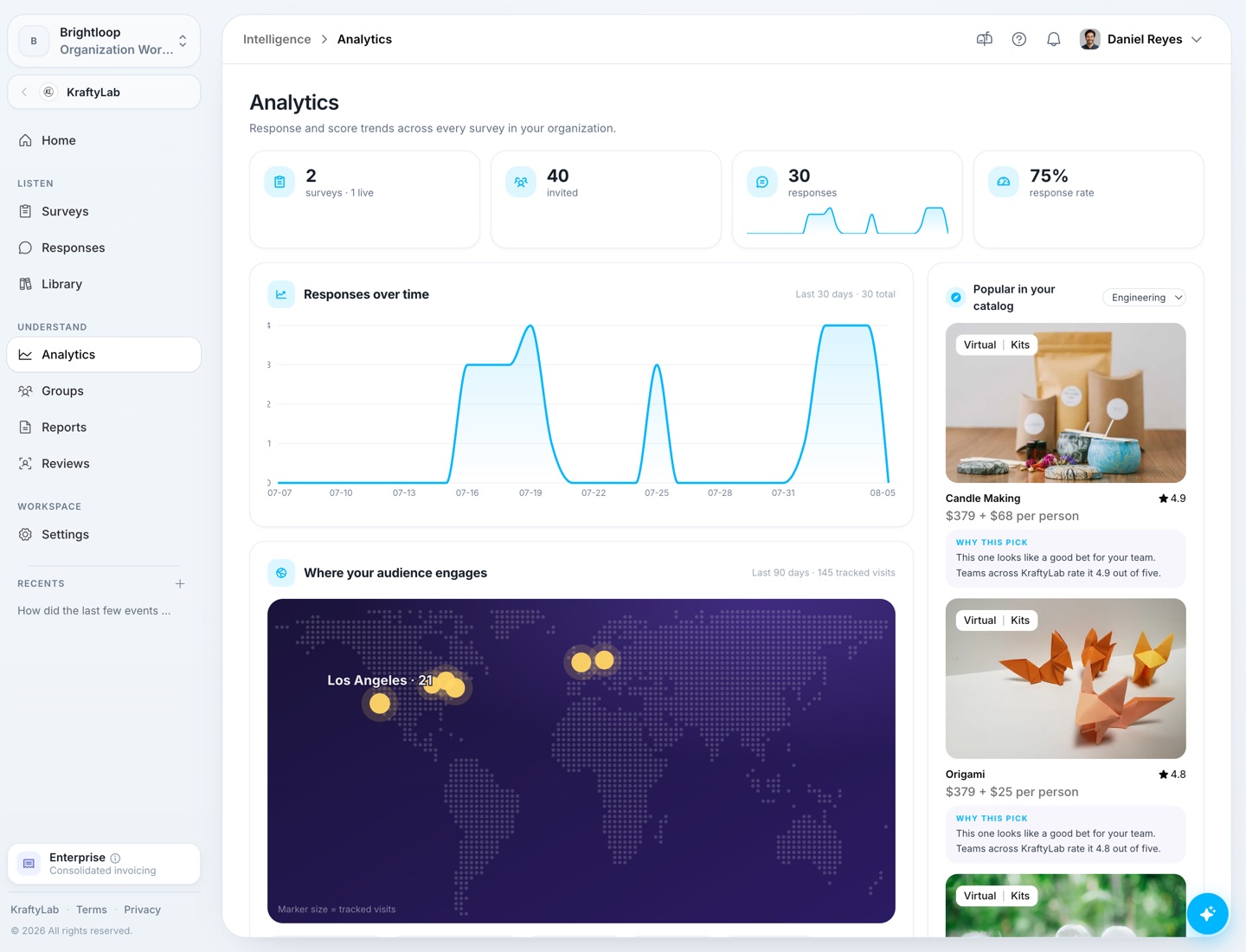Click the Enterprise plan billing icon
The image size is (1246, 952).
click(29, 864)
